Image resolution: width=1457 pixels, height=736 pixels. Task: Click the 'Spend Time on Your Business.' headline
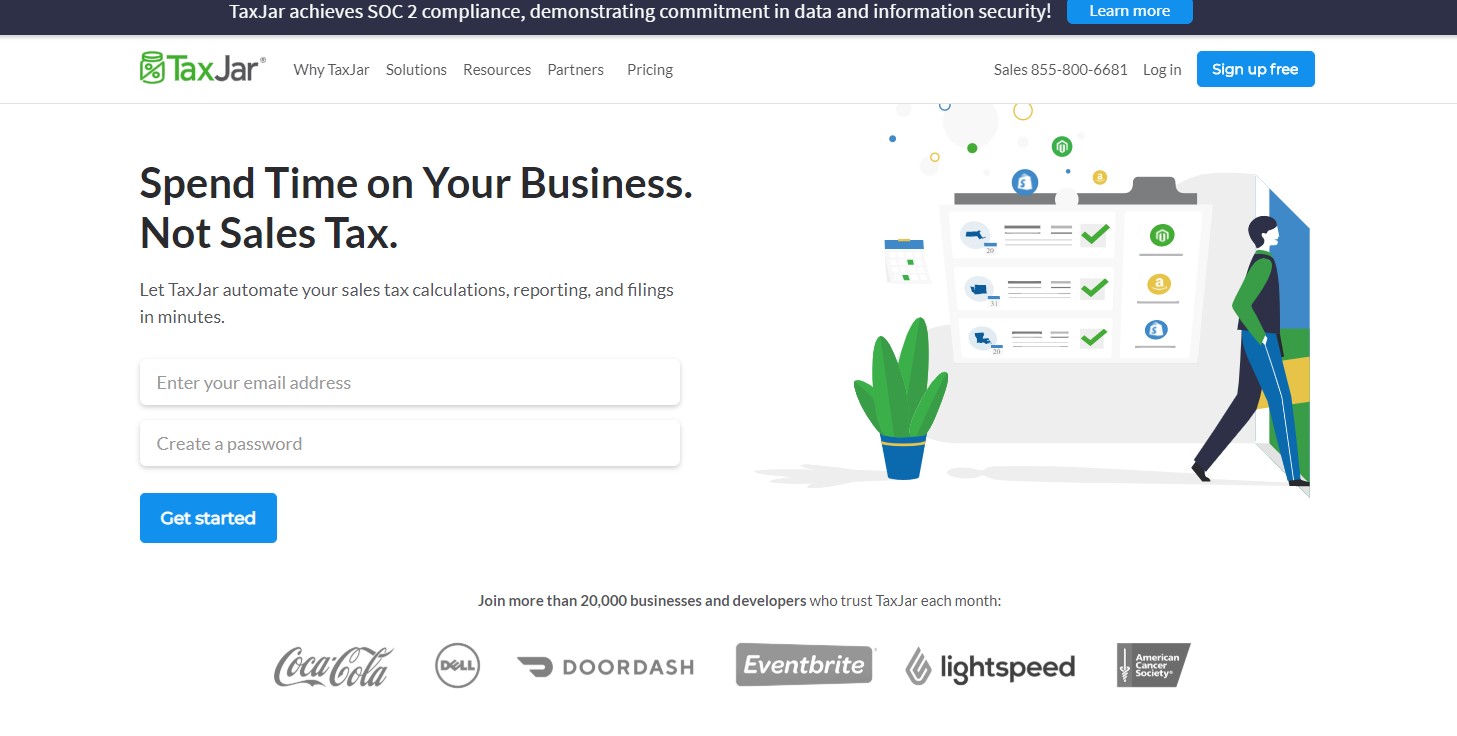coord(416,183)
